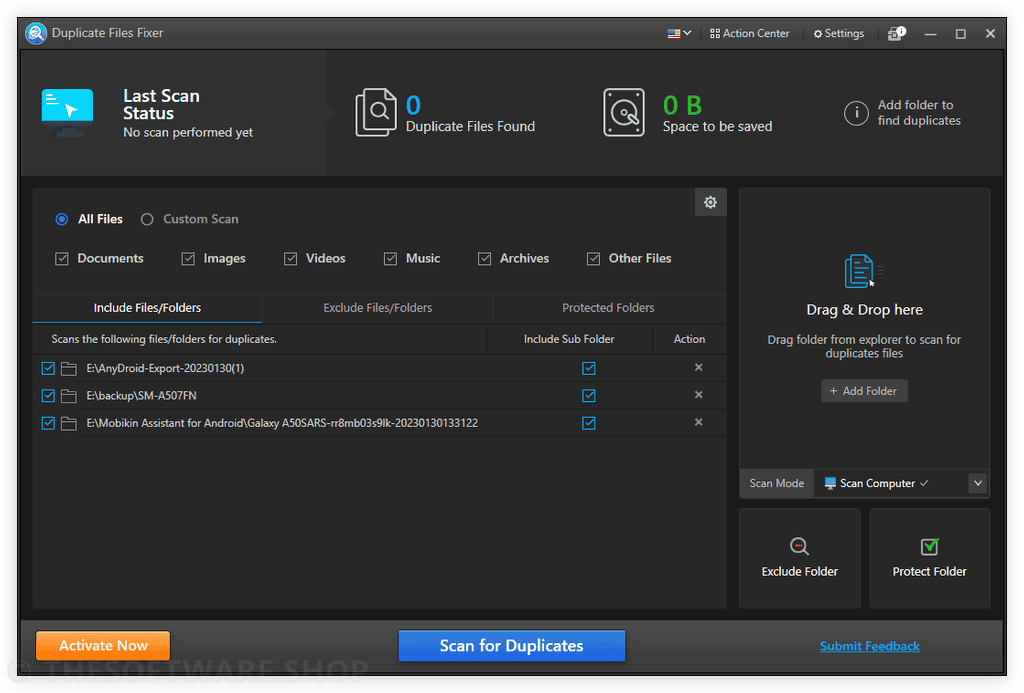Screen dimensions: 1024x693
Task: Click the notification icon in title bar
Action: 897,33
